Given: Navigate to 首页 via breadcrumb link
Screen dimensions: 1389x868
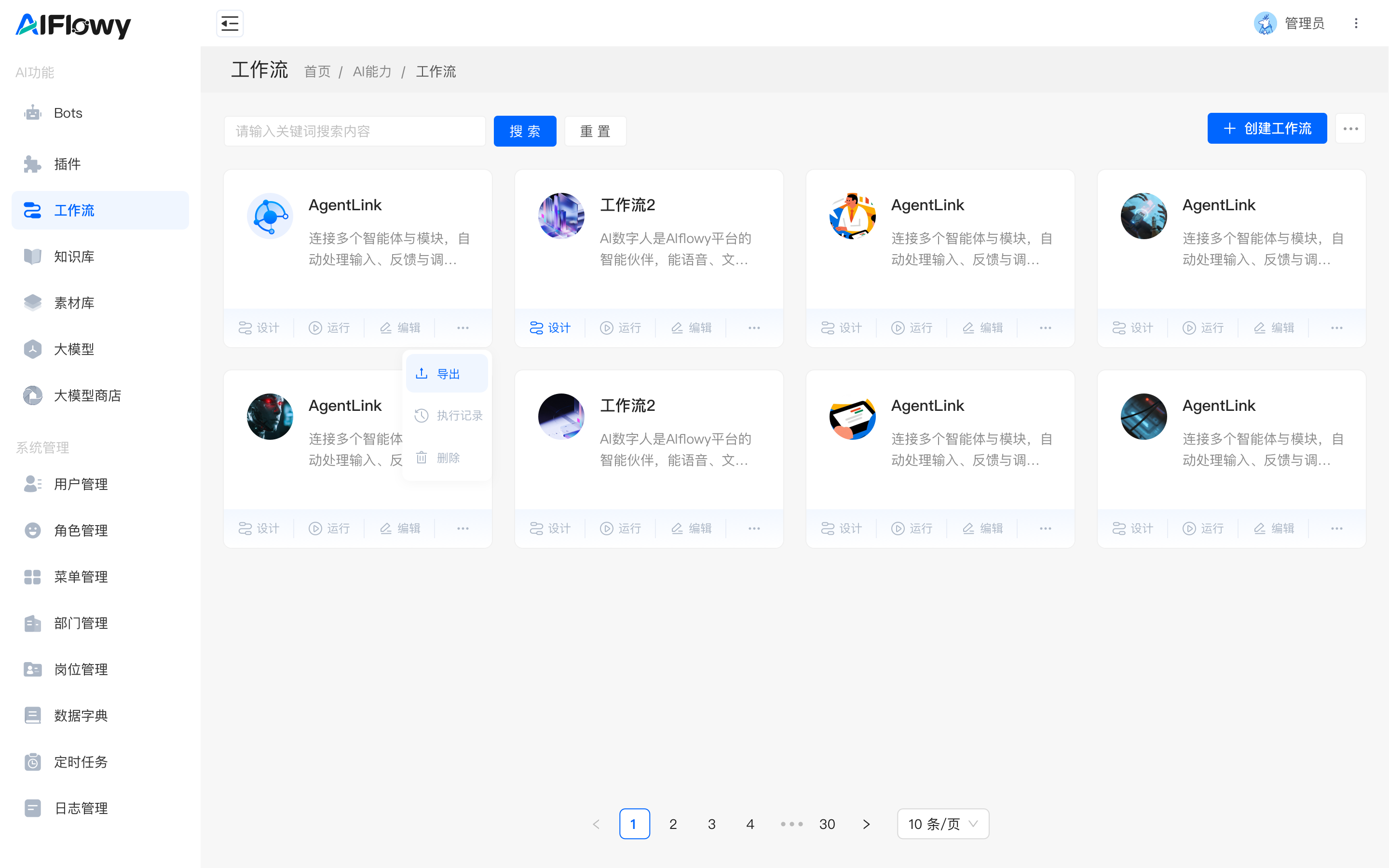Looking at the screenshot, I should (x=317, y=71).
